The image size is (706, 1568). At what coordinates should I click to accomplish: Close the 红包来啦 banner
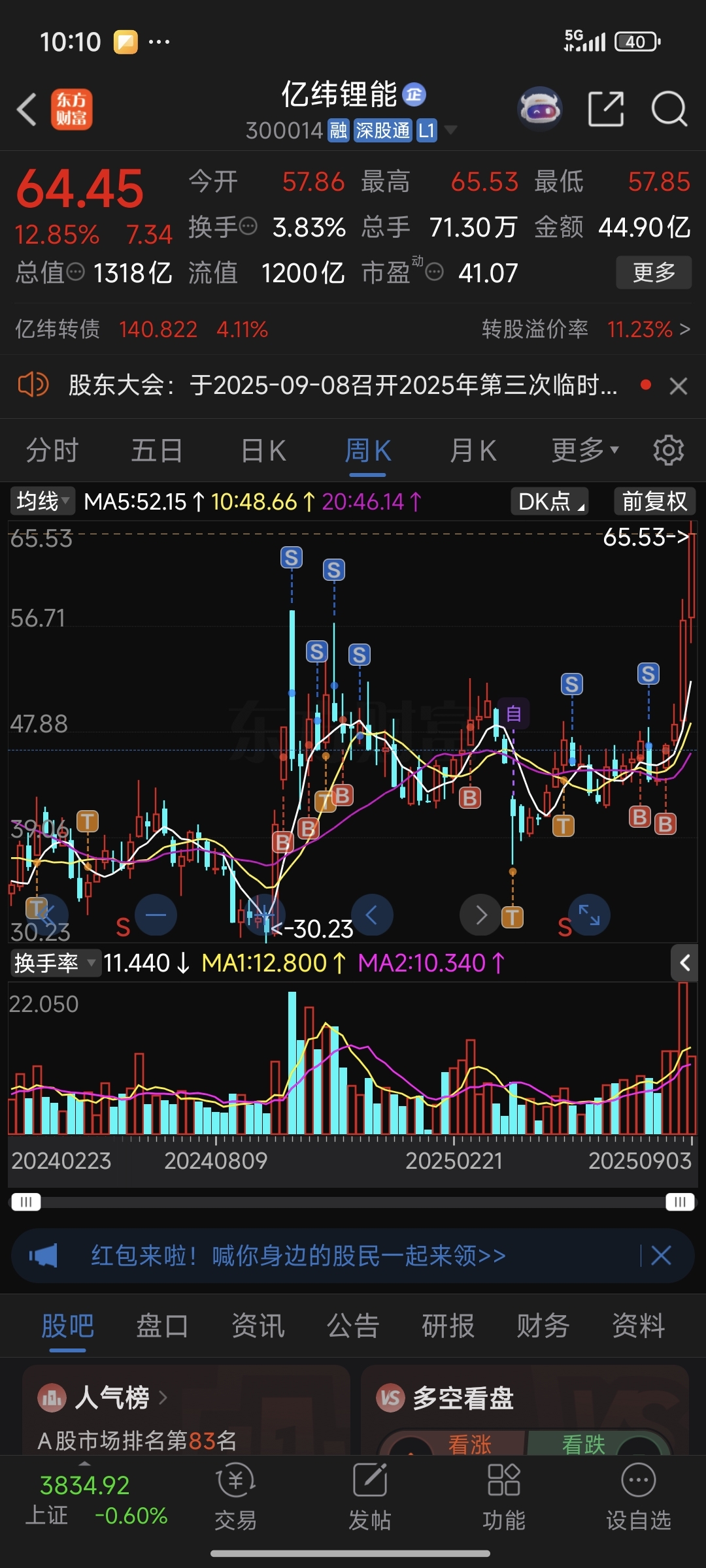[661, 1256]
